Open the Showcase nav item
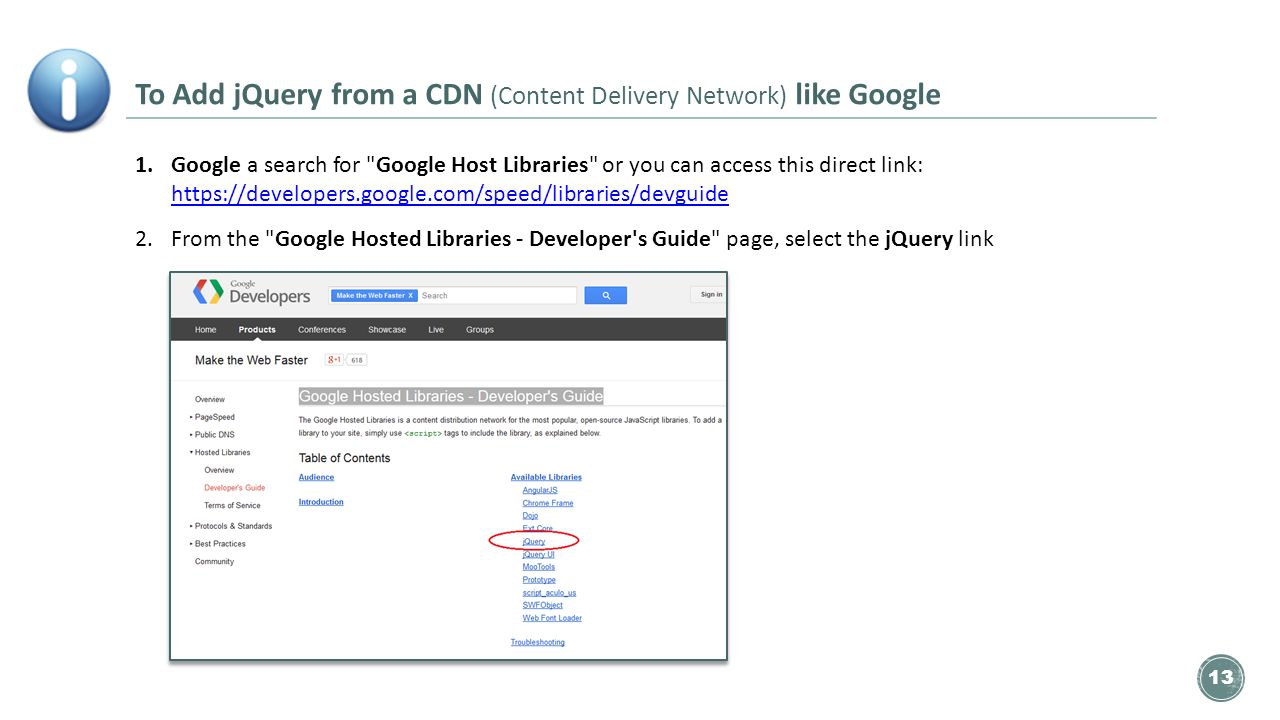The image size is (1280, 720). (387, 330)
